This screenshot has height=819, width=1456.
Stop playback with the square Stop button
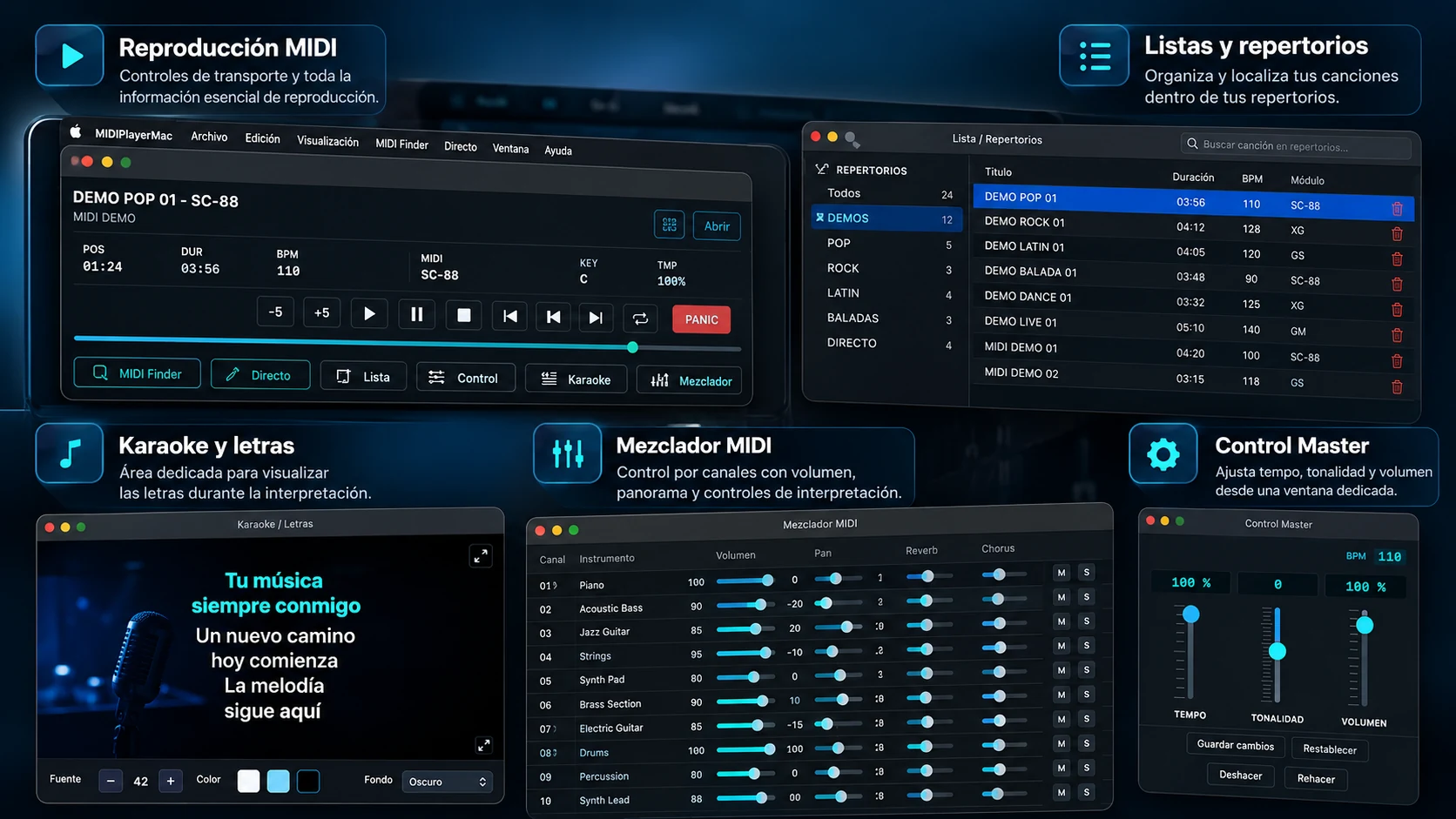463,316
